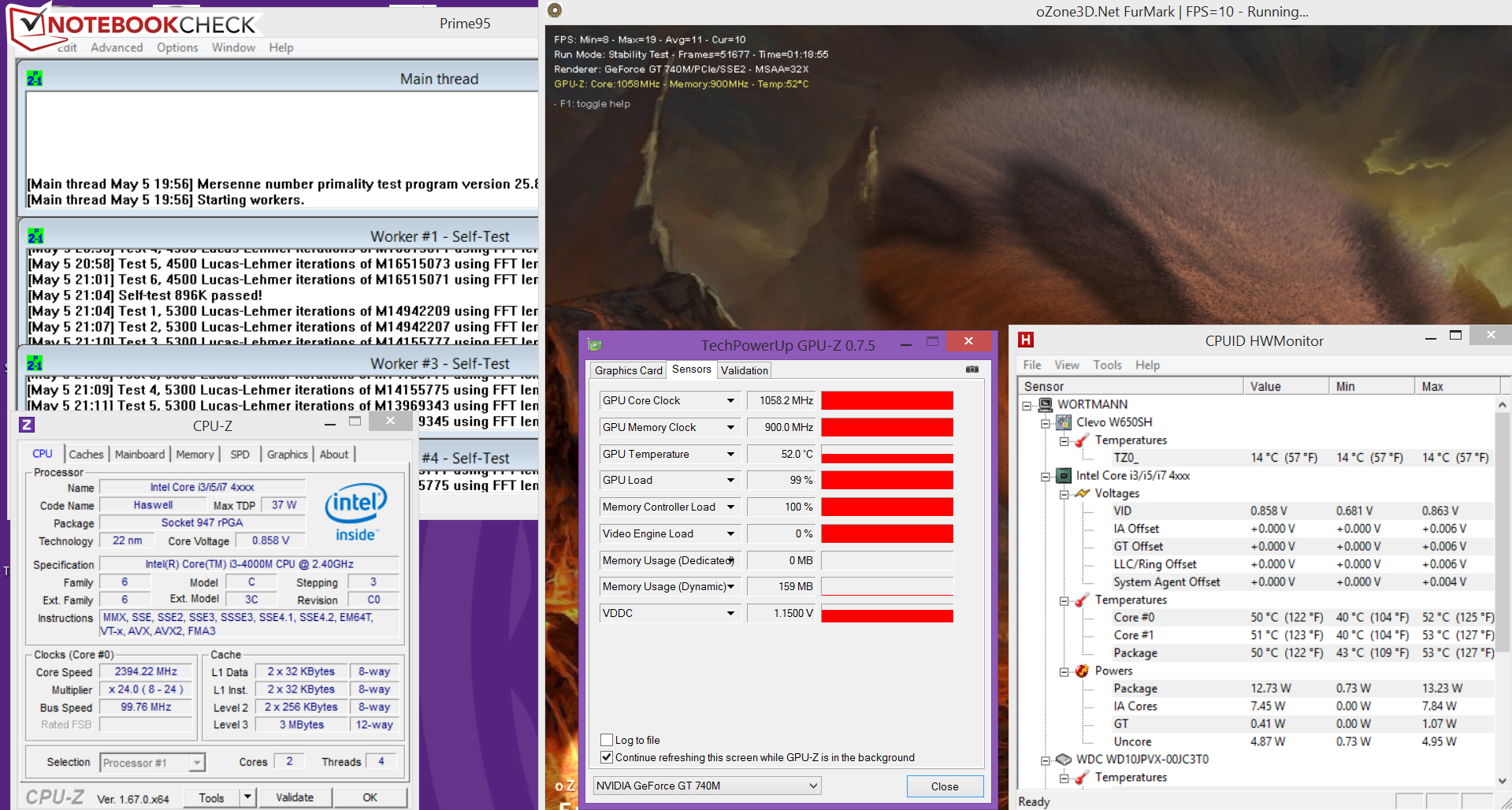
Task: Switch to the Caches tab in CPU-Z
Action: pyautogui.click(x=86, y=454)
